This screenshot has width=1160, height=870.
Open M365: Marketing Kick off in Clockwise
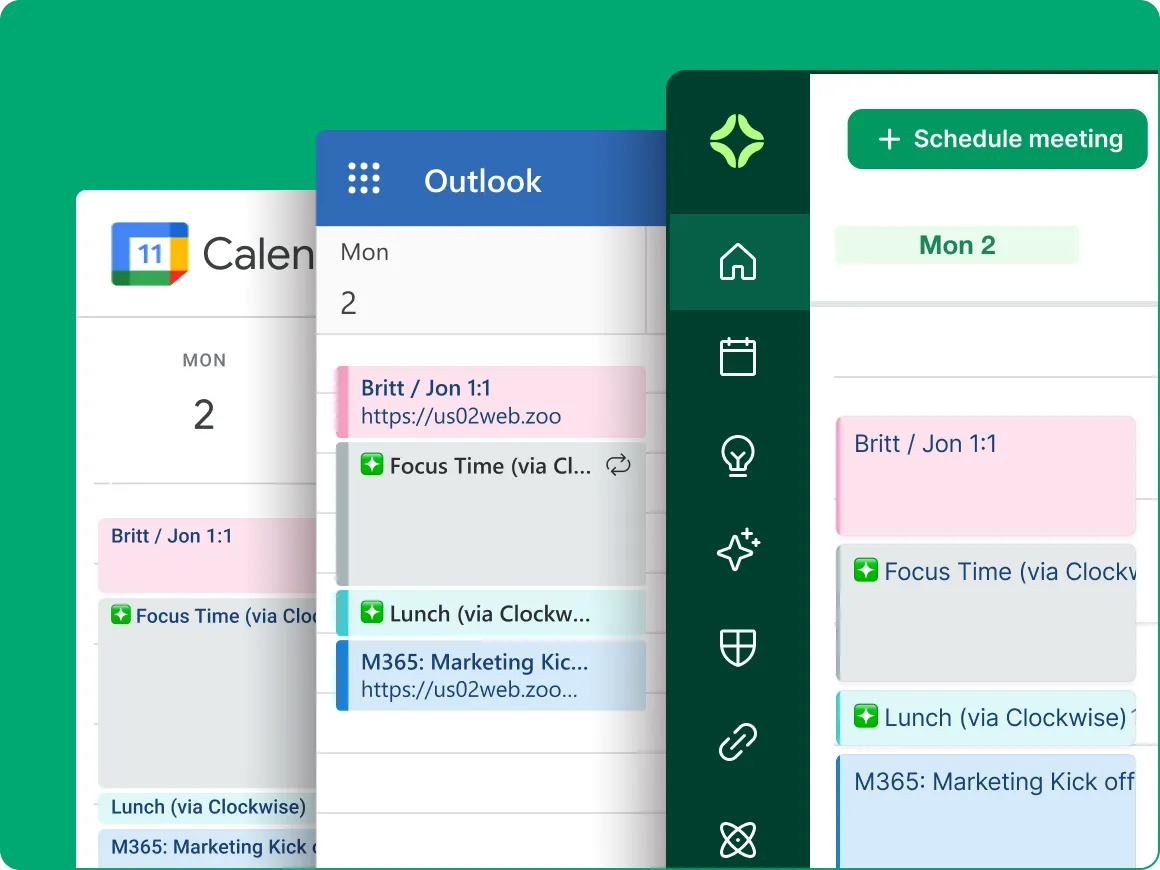[x=985, y=811]
